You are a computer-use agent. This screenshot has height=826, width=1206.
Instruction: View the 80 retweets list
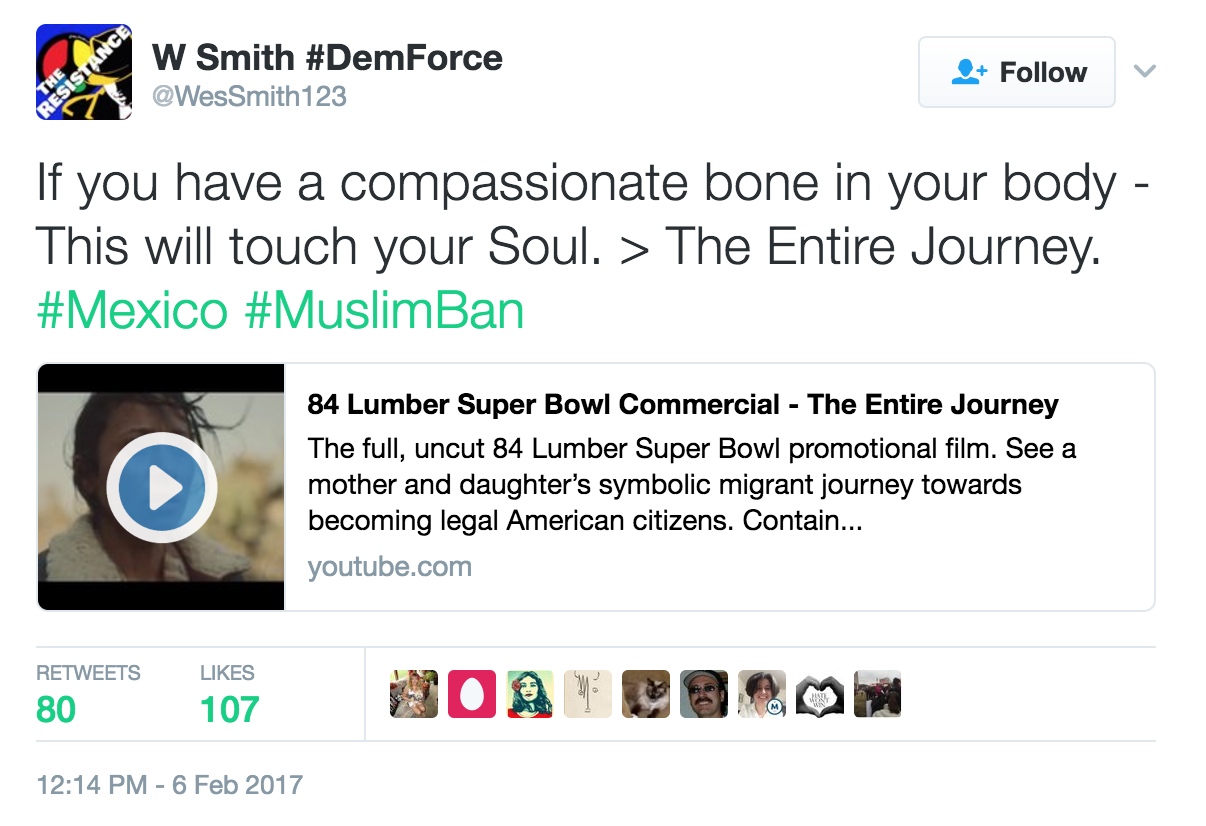pos(88,694)
